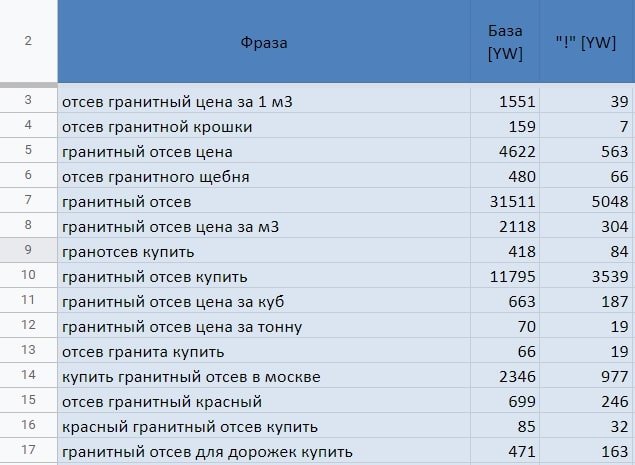Select the cell "отсев гранитной крошки"
This screenshot has width=635, height=465.
(264, 127)
